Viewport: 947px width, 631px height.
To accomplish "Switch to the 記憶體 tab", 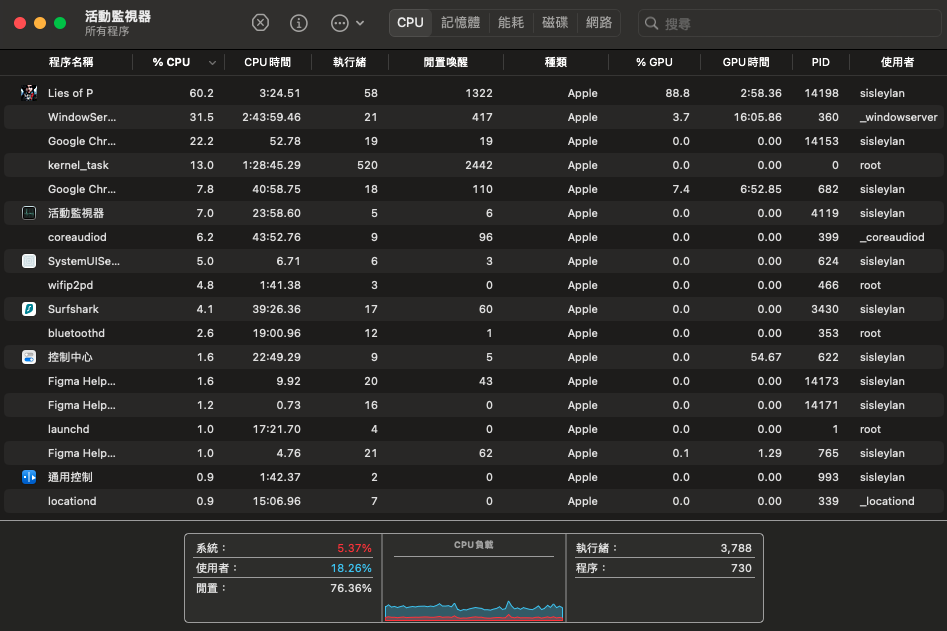I will (x=460, y=23).
